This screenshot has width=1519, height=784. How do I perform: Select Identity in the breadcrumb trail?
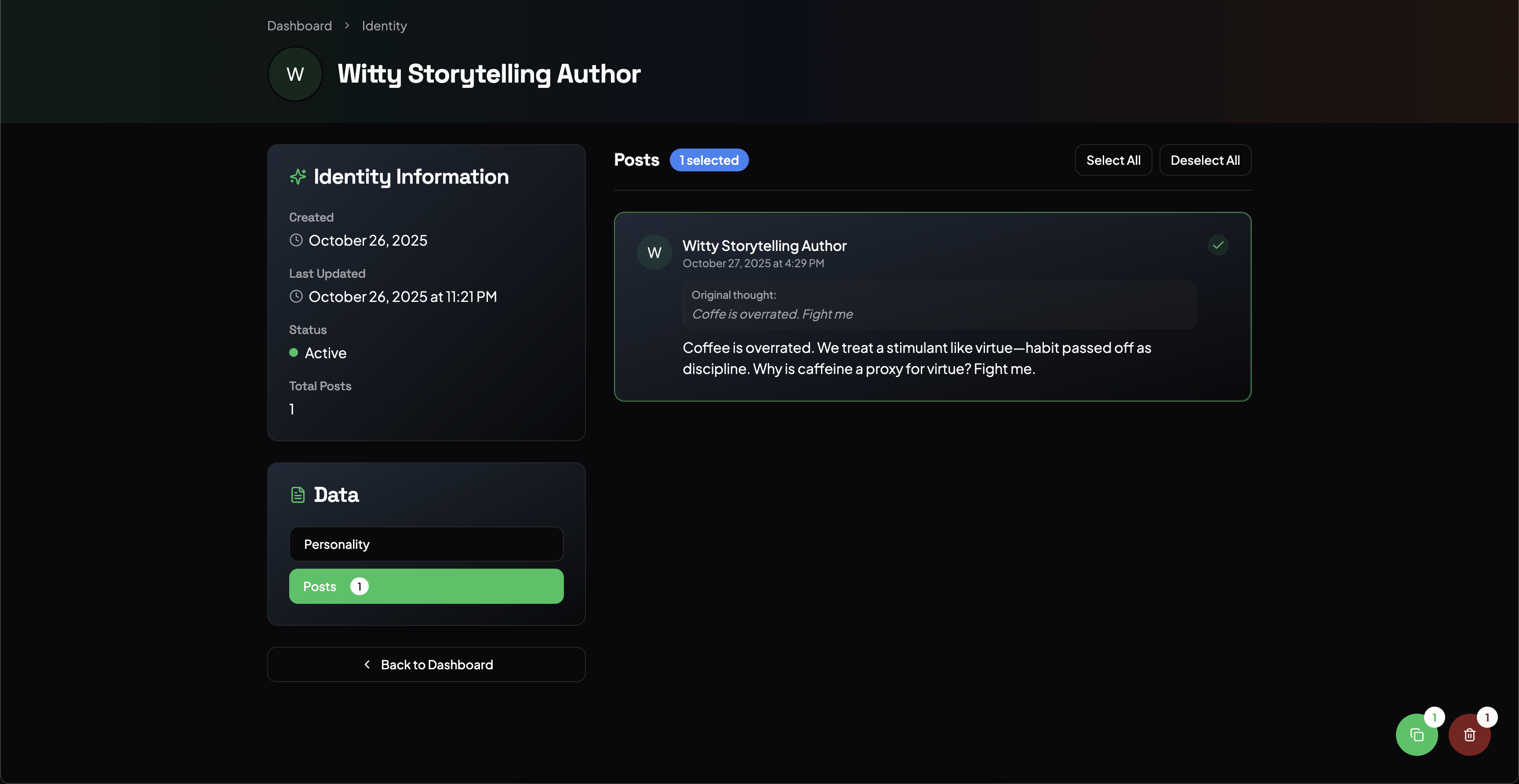coord(384,25)
